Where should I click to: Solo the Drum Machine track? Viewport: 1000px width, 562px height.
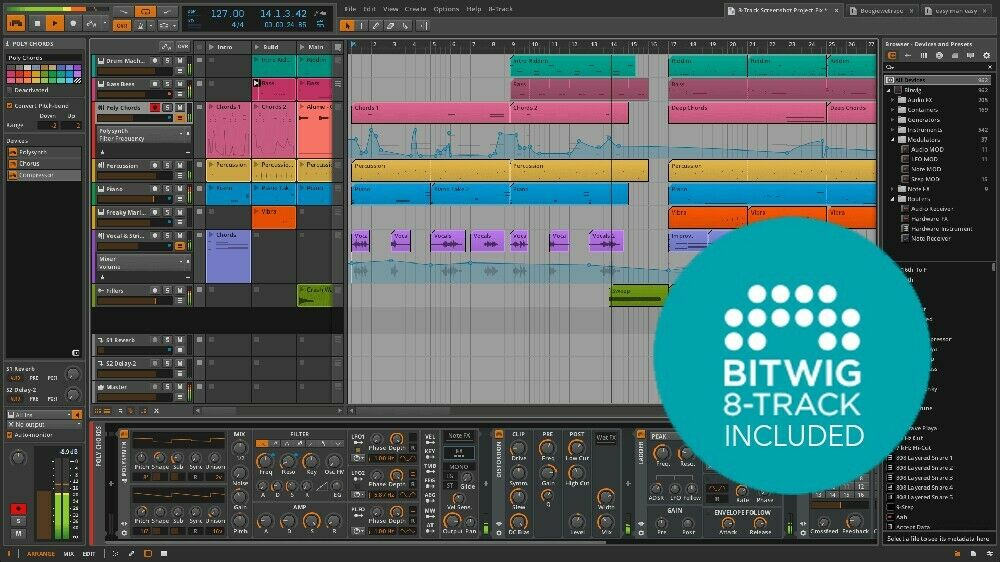(167, 62)
